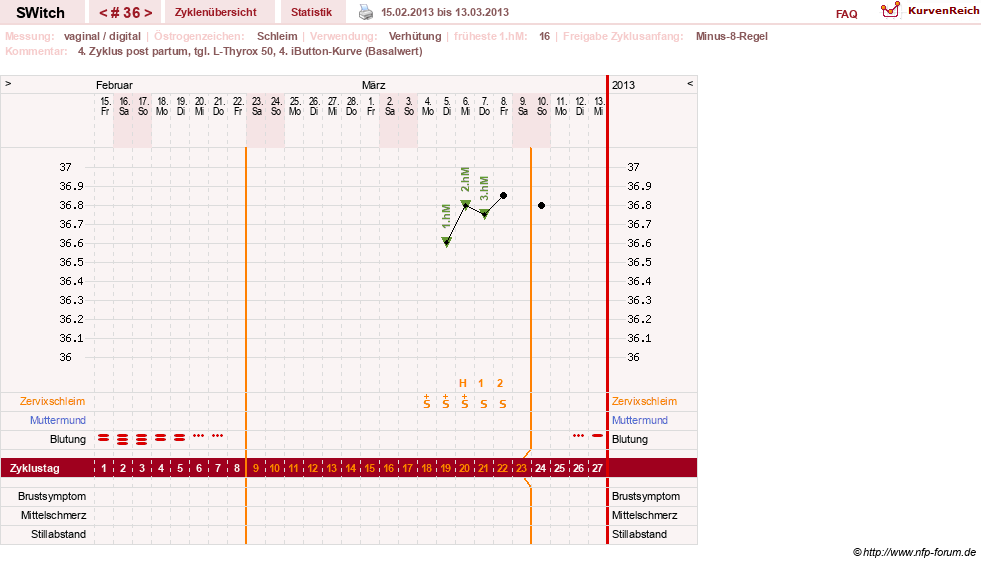Click the bleeding symbol on cycle day 4
This screenshot has width=981, height=564.
coord(161,438)
